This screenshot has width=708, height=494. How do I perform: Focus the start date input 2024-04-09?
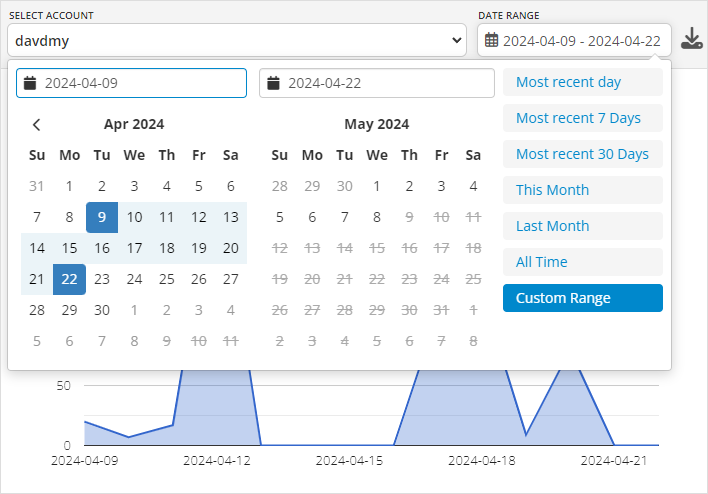click(x=131, y=83)
